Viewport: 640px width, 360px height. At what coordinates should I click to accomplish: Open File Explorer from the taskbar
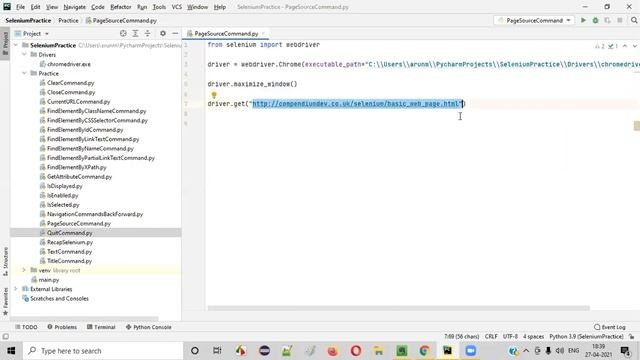click(379, 351)
